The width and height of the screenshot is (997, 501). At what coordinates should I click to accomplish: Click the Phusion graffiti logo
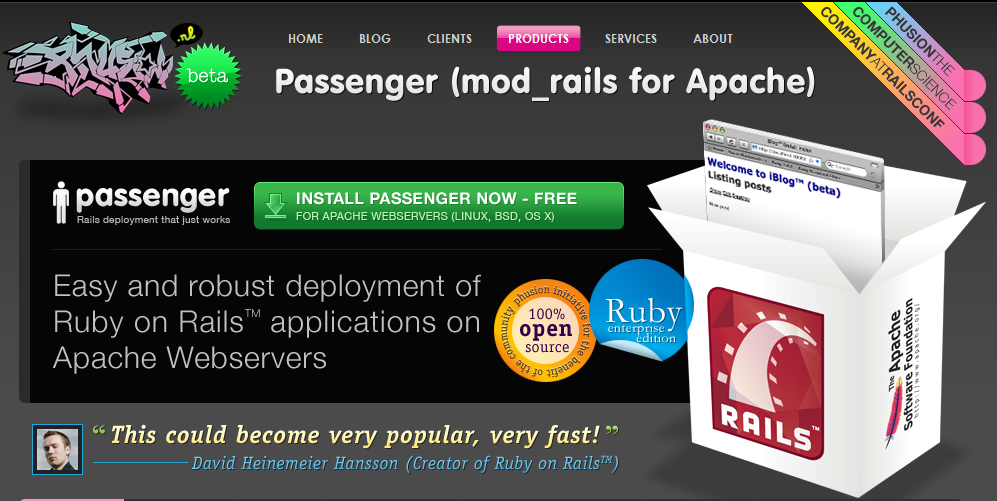89,68
